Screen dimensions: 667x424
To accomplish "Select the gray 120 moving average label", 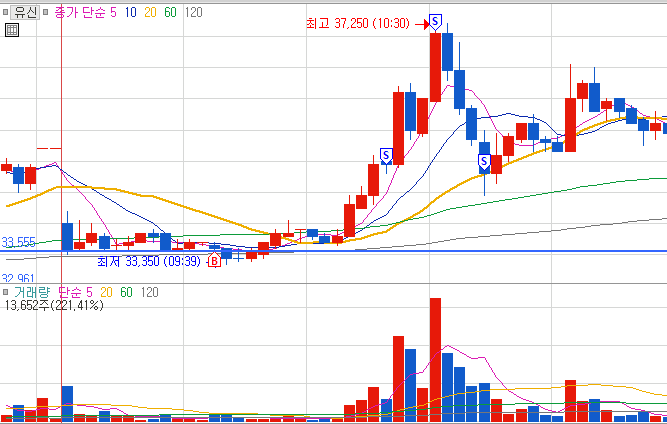I will point(194,12).
